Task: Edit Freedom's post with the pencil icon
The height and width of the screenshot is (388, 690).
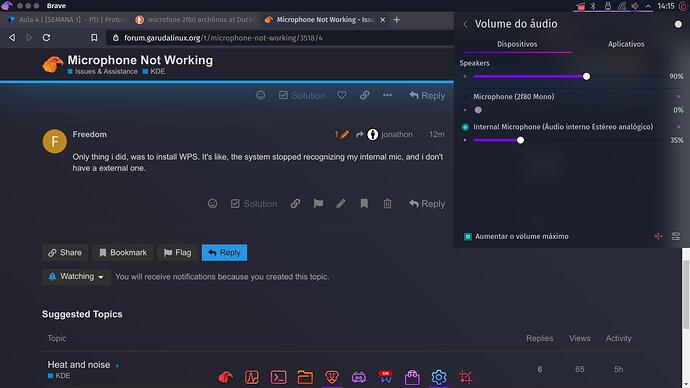Action: pos(341,204)
